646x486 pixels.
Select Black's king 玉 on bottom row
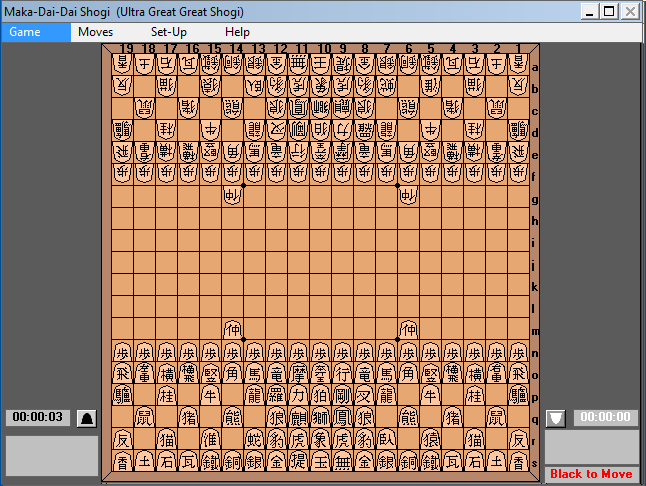click(321, 461)
